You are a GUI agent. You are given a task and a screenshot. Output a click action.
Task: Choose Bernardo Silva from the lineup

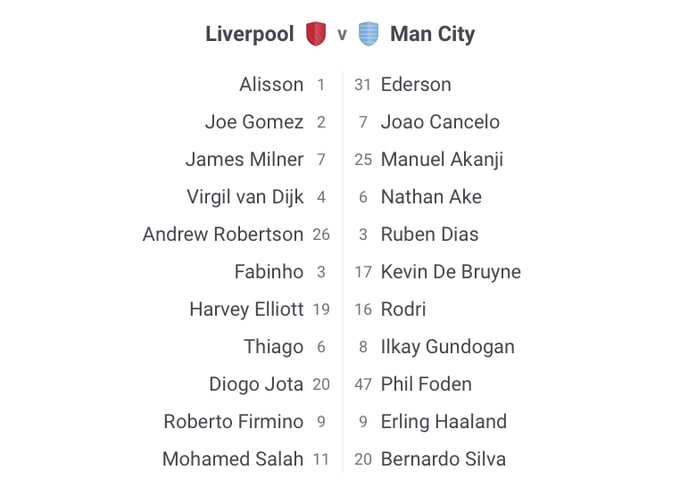click(443, 459)
